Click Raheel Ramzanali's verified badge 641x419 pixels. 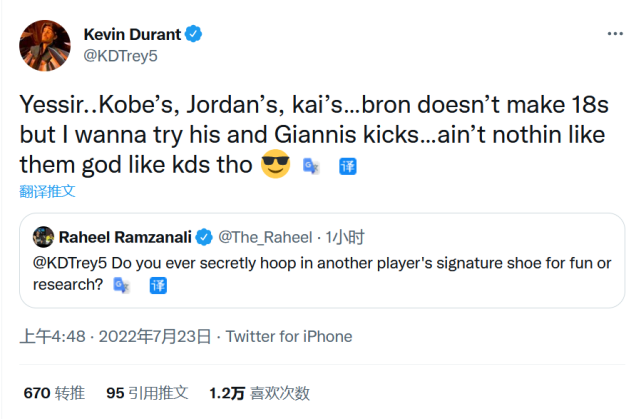coord(203,237)
